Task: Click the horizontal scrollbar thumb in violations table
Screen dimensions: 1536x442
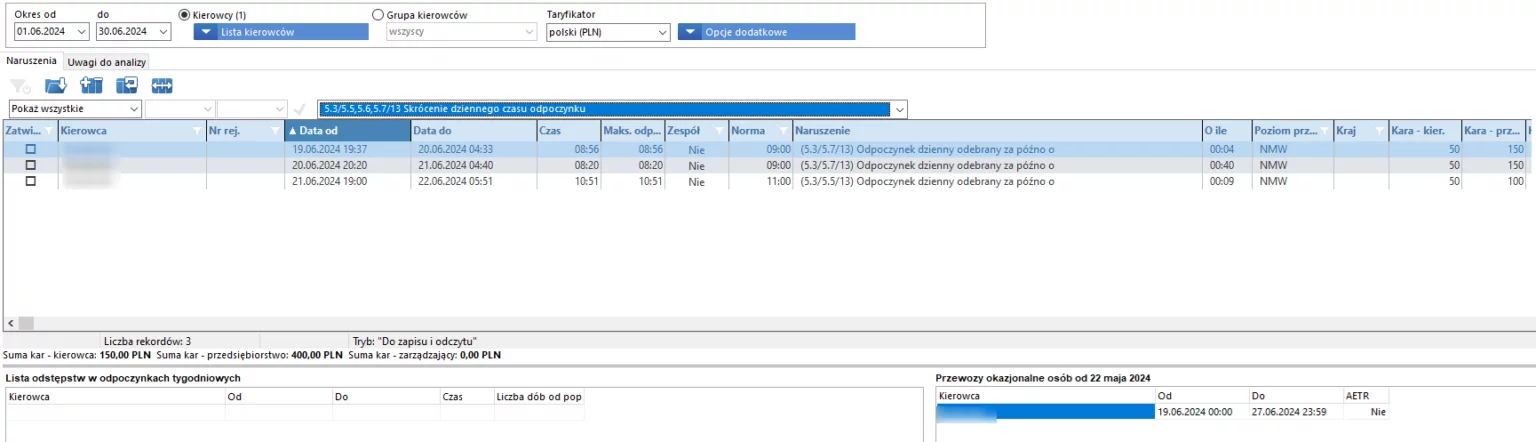Action: click(x=26, y=323)
